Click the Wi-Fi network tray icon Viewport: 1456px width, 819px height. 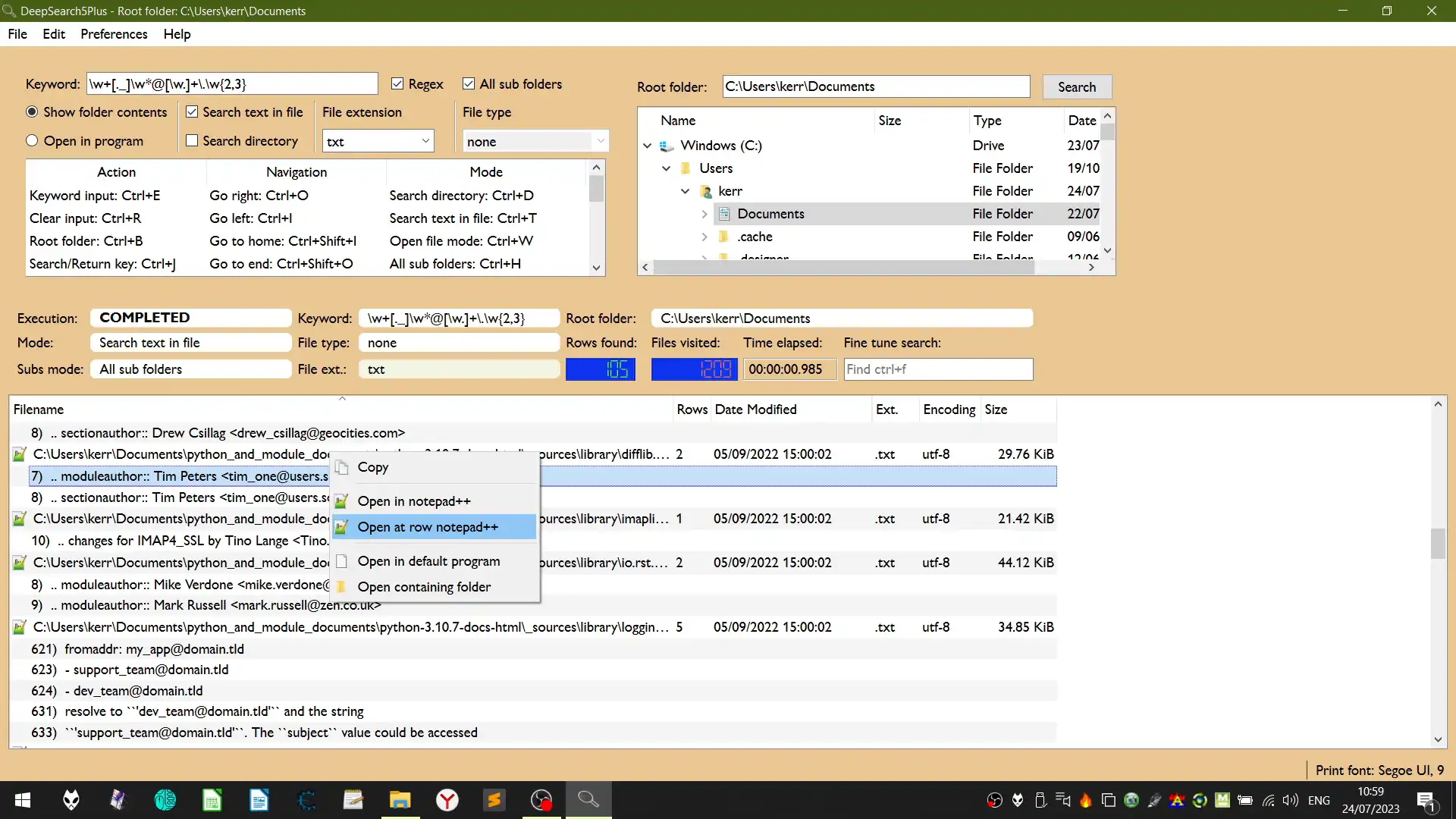(1268, 800)
